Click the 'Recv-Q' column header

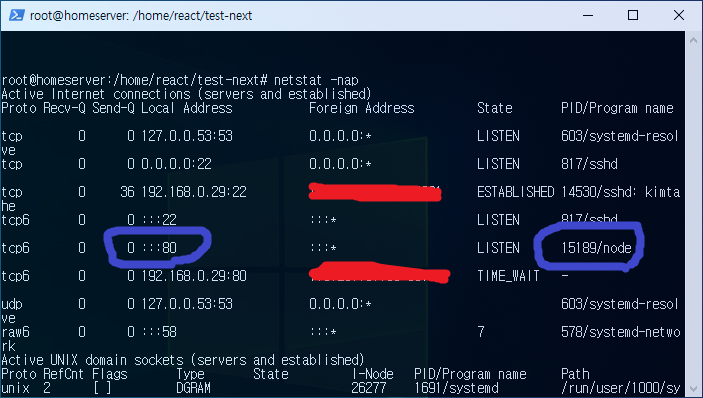pos(64,108)
